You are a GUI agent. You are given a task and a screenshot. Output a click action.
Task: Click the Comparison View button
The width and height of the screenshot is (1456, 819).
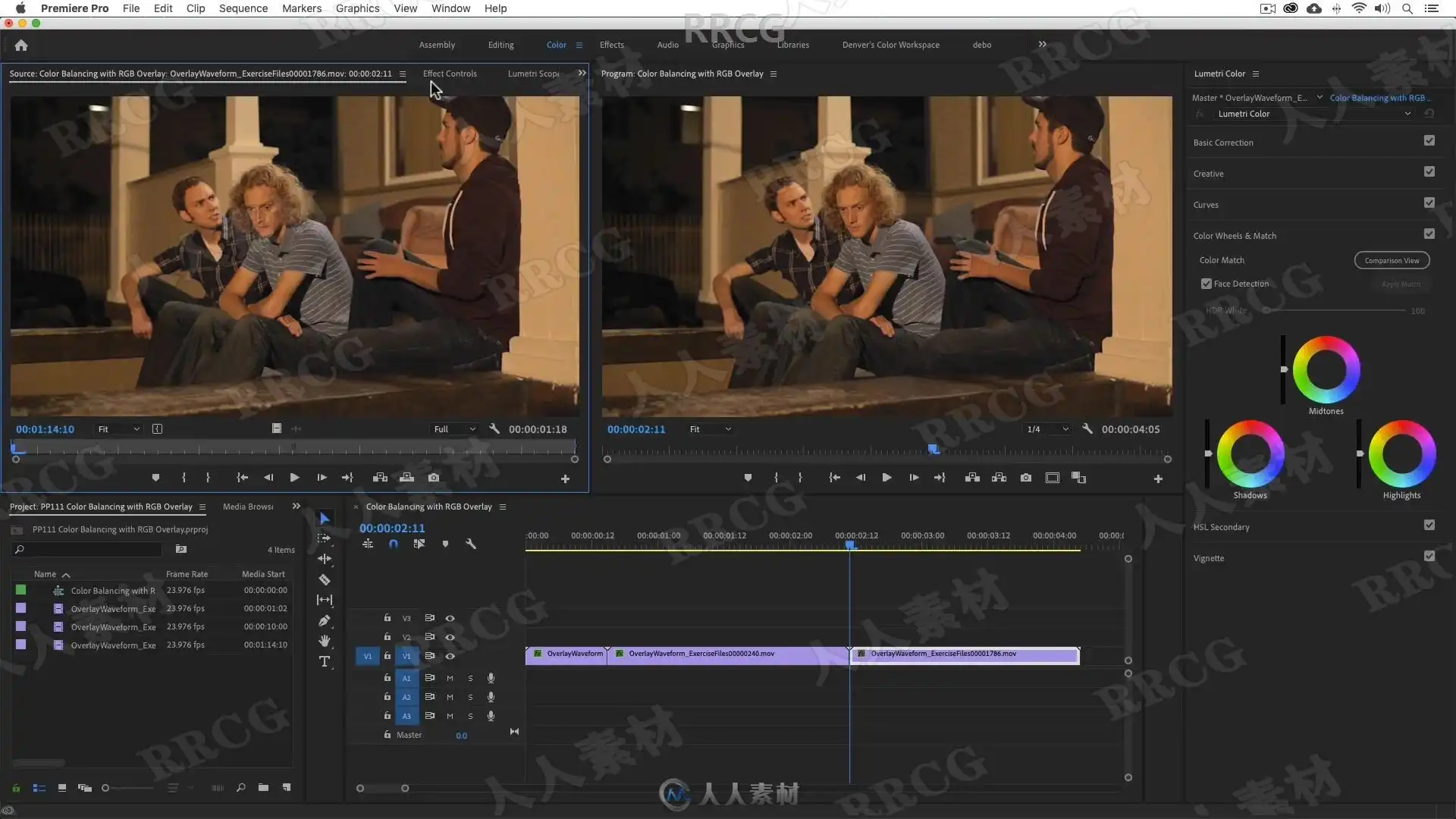pos(1392,260)
